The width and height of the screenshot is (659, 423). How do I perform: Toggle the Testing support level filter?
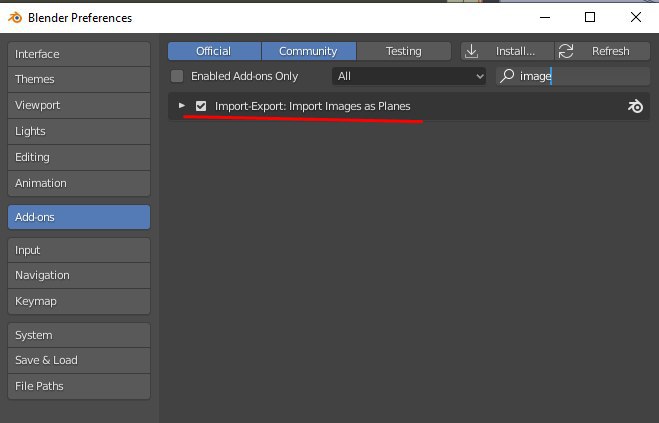pos(403,51)
